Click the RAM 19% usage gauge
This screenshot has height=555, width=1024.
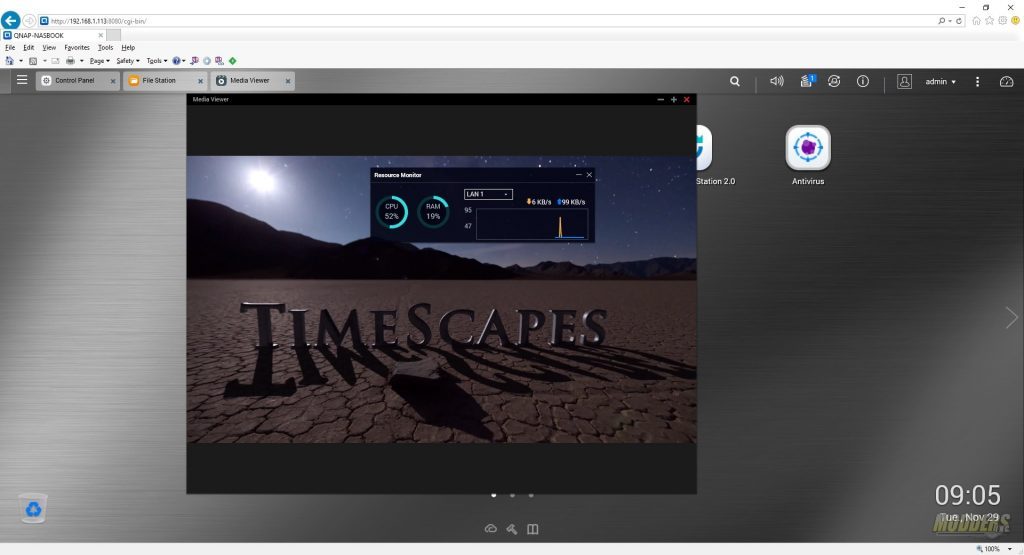click(x=433, y=212)
